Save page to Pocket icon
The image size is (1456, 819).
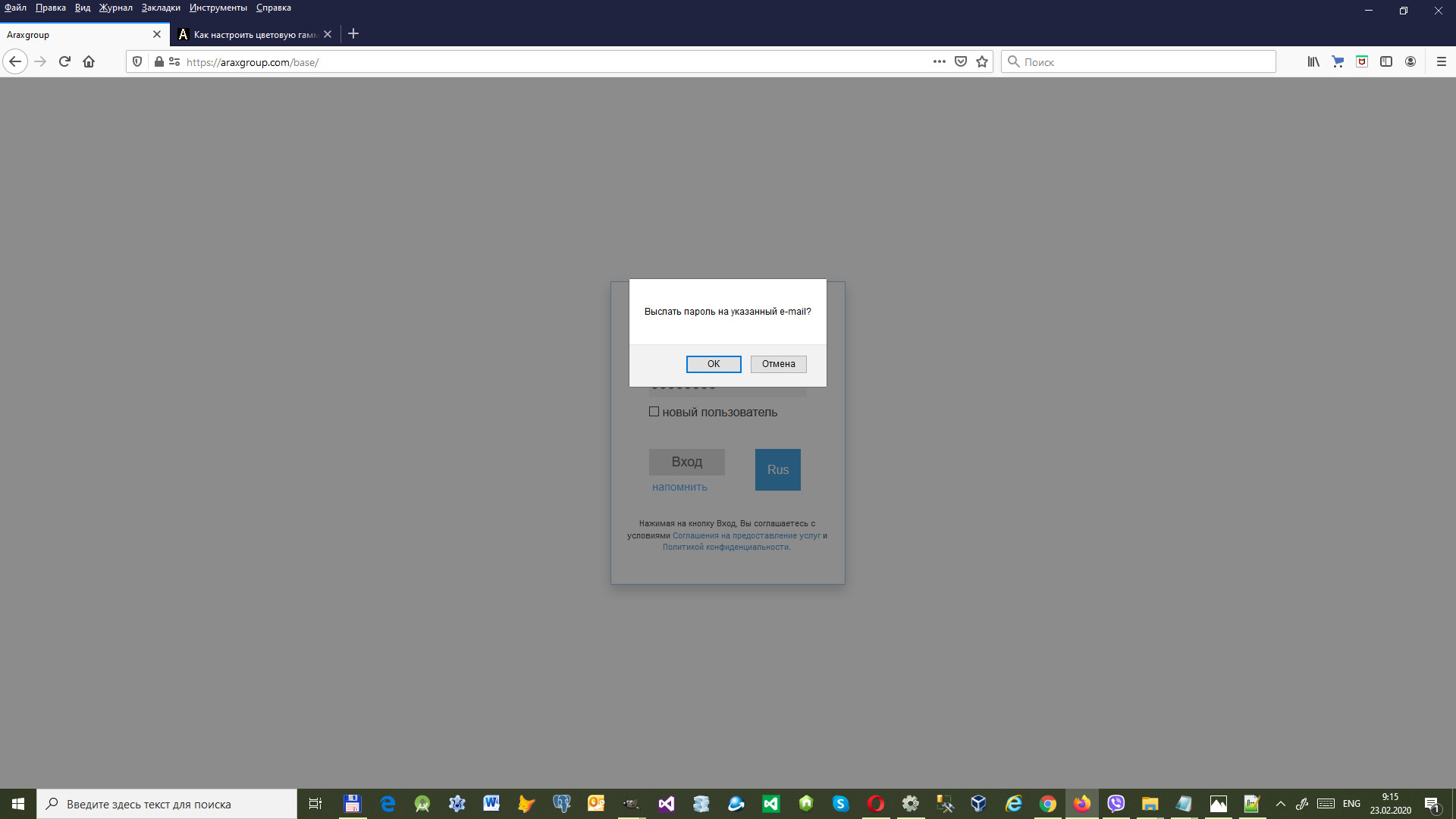coord(961,61)
